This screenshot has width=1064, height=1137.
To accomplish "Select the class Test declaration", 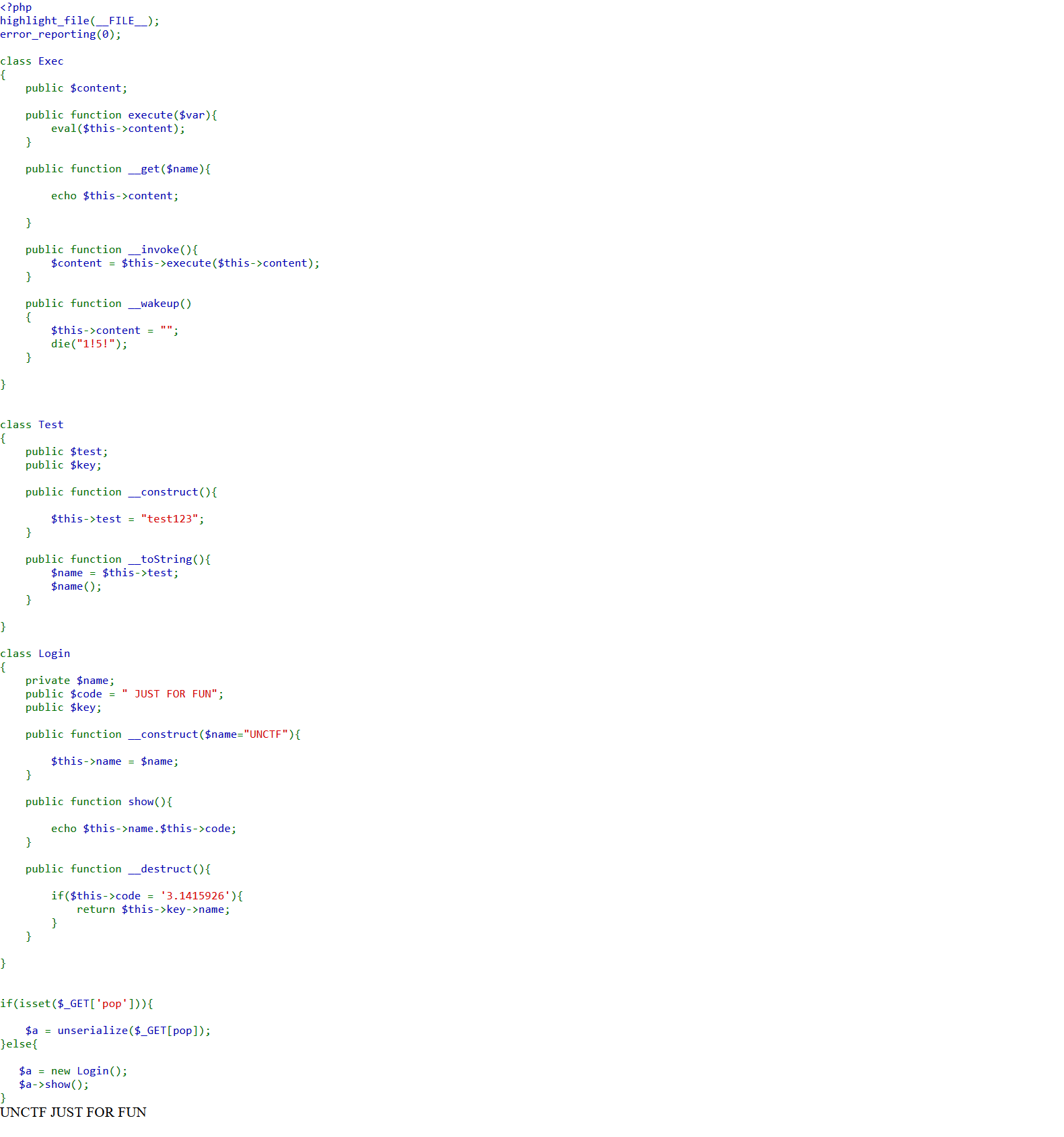I will click(x=32, y=425).
